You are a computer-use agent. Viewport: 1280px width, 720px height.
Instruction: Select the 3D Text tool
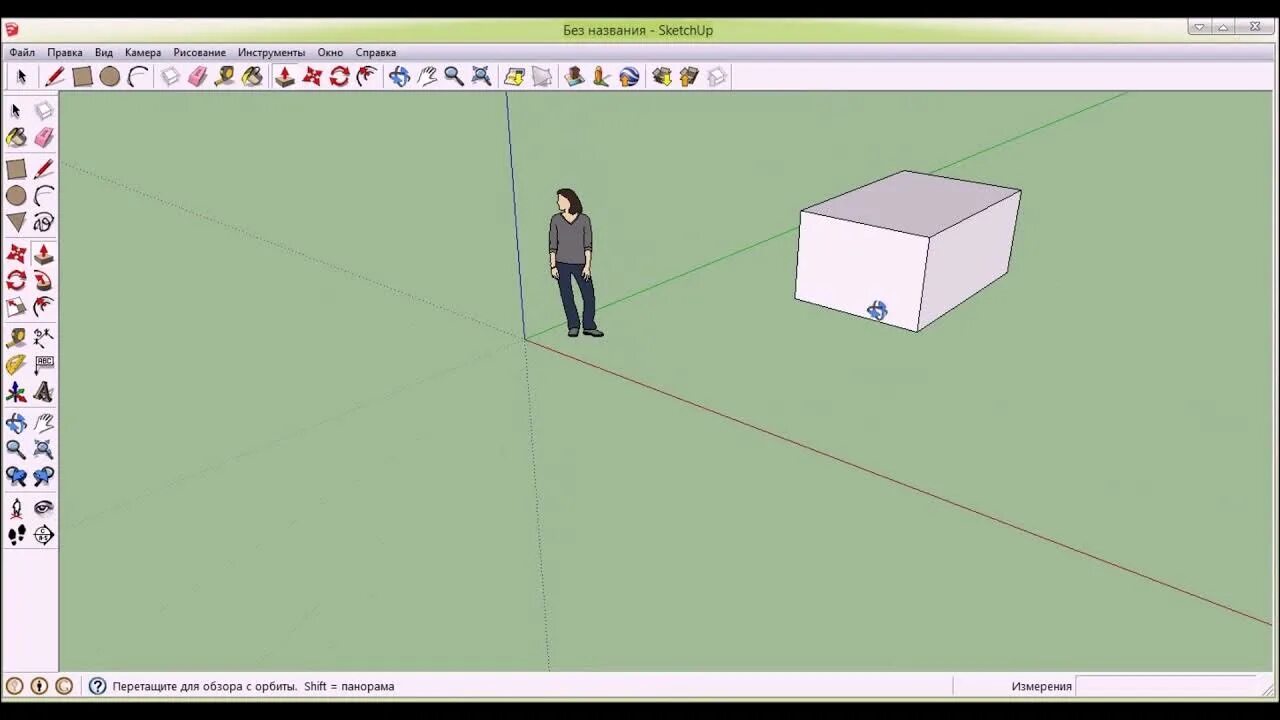[x=44, y=392]
